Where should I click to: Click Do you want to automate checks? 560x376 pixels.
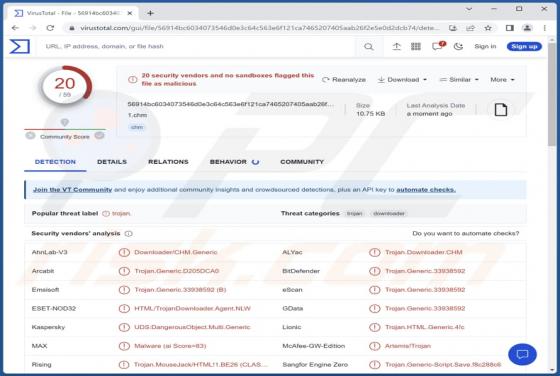pyautogui.click(x=465, y=234)
